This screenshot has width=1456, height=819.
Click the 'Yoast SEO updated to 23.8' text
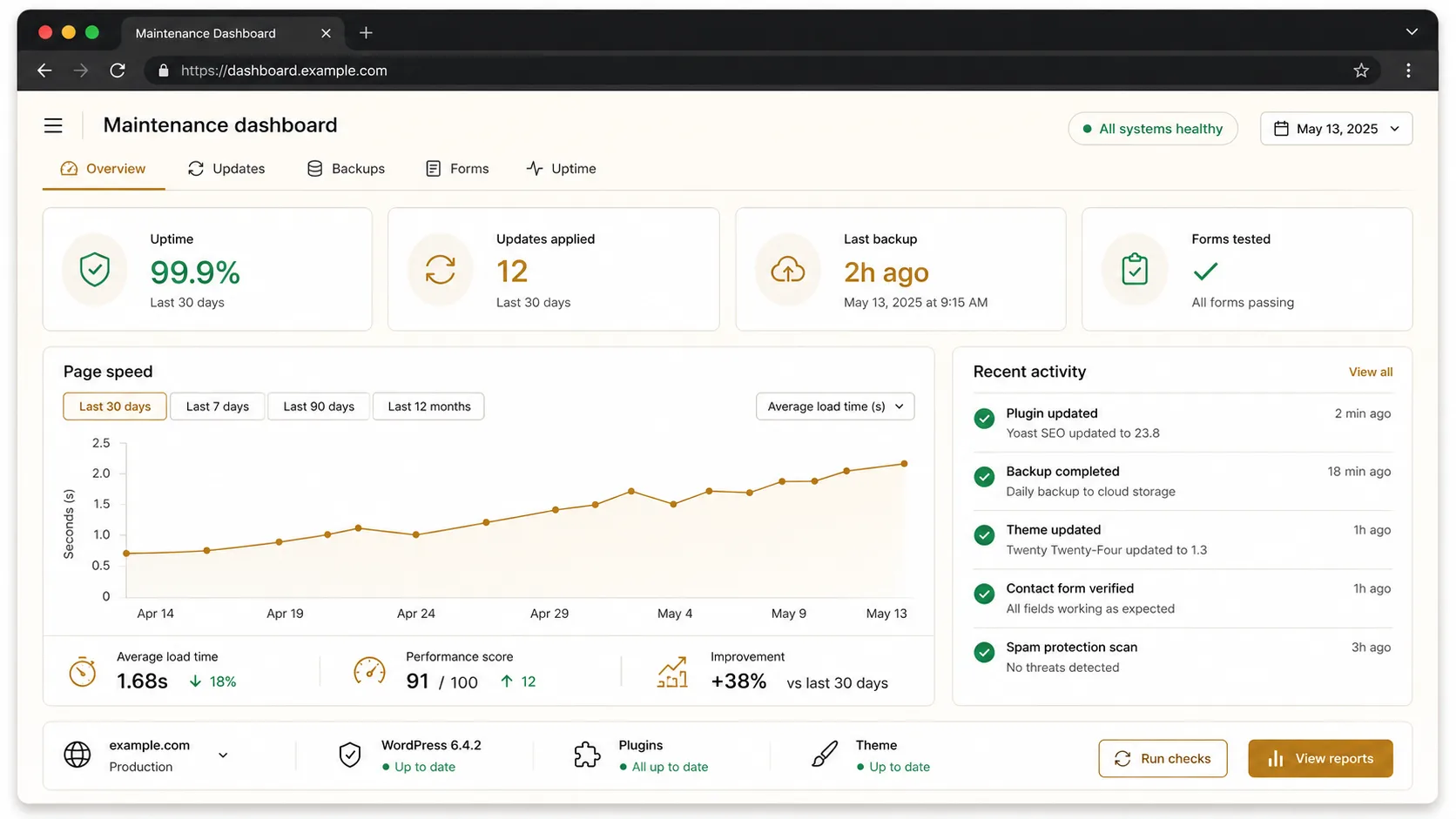[1082, 433]
